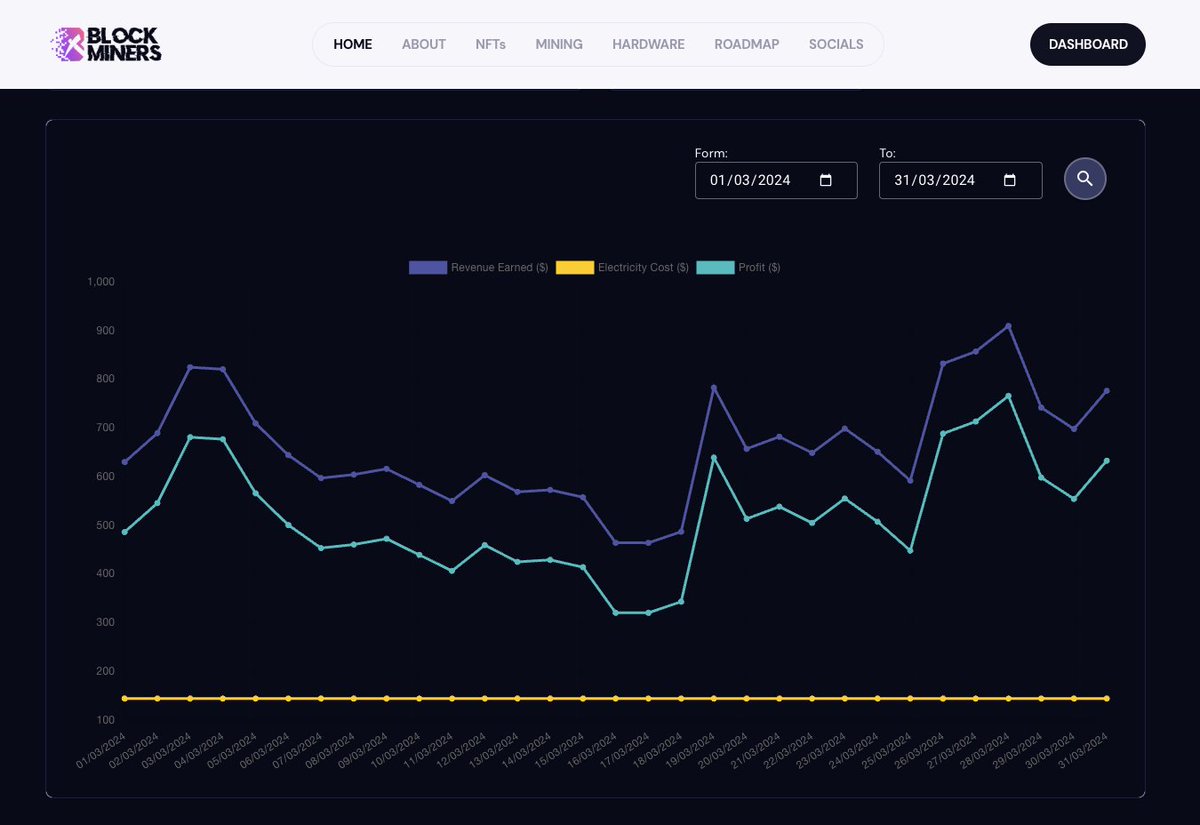
Task: Navigate to the NFTs page
Action: pyautogui.click(x=490, y=44)
